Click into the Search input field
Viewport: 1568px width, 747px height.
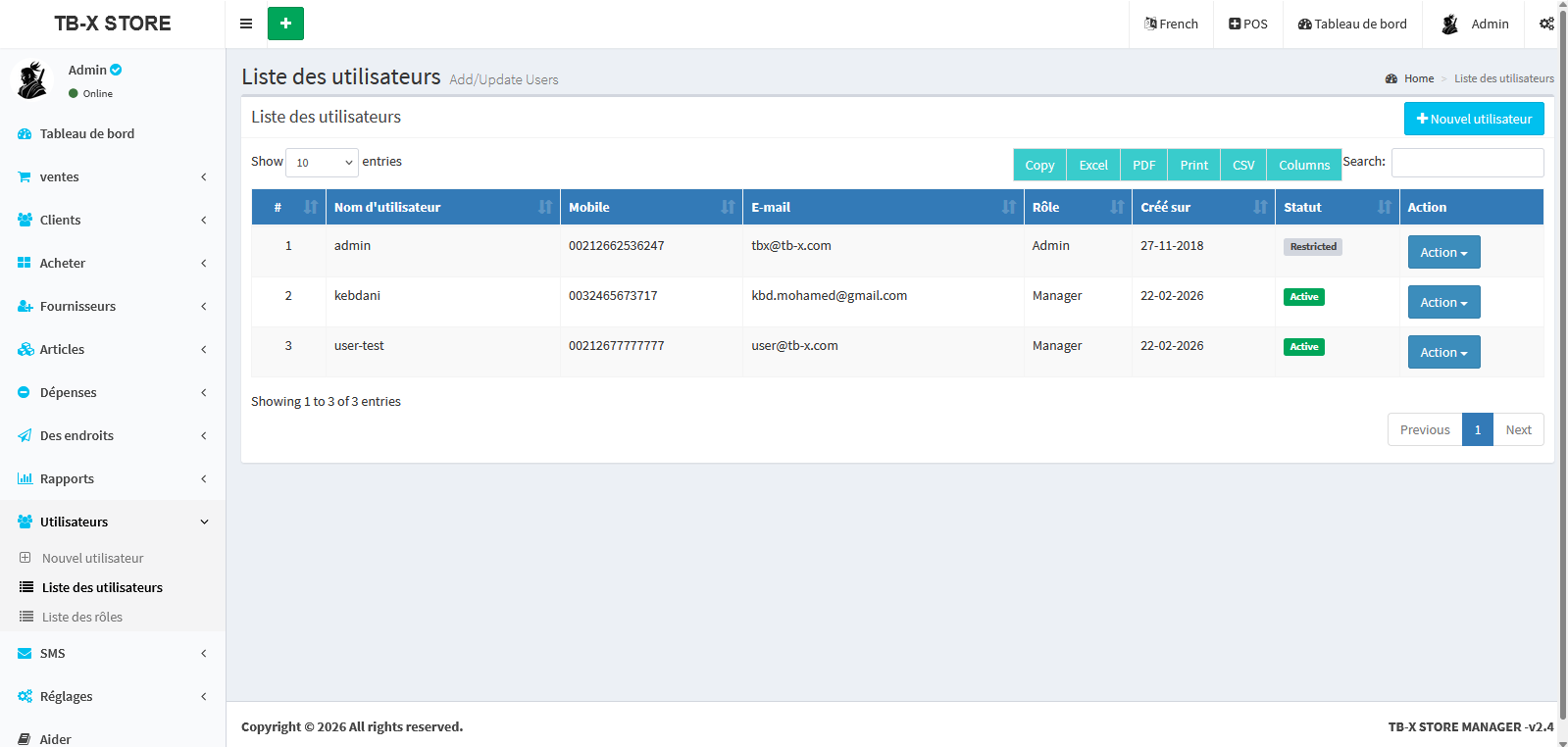pyautogui.click(x=1467, y=163)
